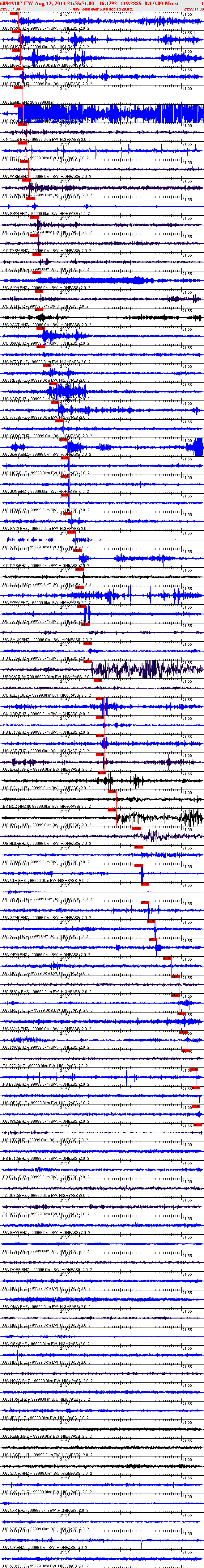Viewport: 204px width, 1568px height.
Task: Select the TA J02D BHZ trace label
Action: (x=48, y=1067)
